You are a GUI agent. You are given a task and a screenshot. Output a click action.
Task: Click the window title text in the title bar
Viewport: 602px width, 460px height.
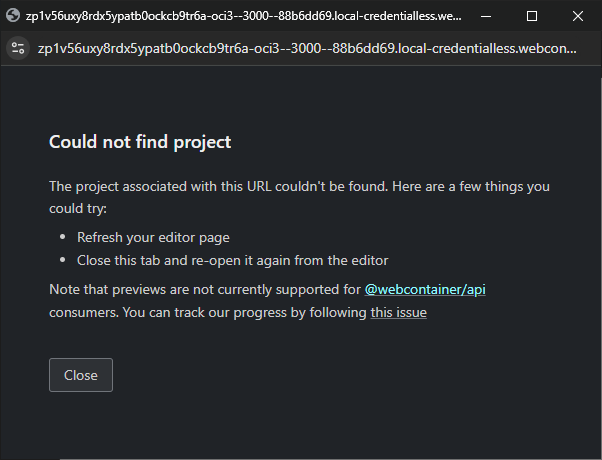coord(244,16)
